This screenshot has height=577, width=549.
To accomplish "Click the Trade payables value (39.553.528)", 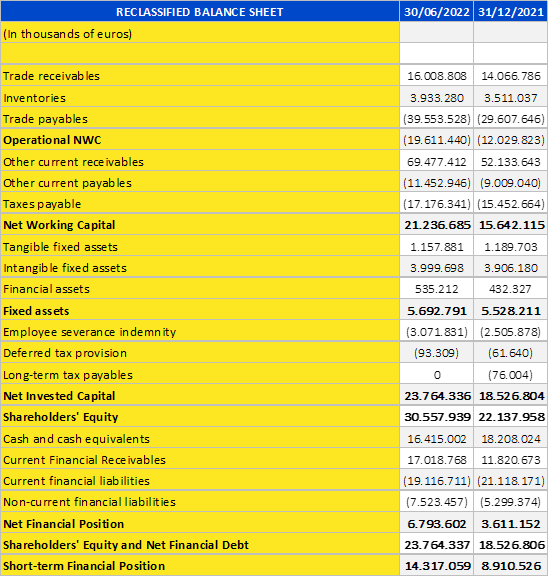I will 436,118.
